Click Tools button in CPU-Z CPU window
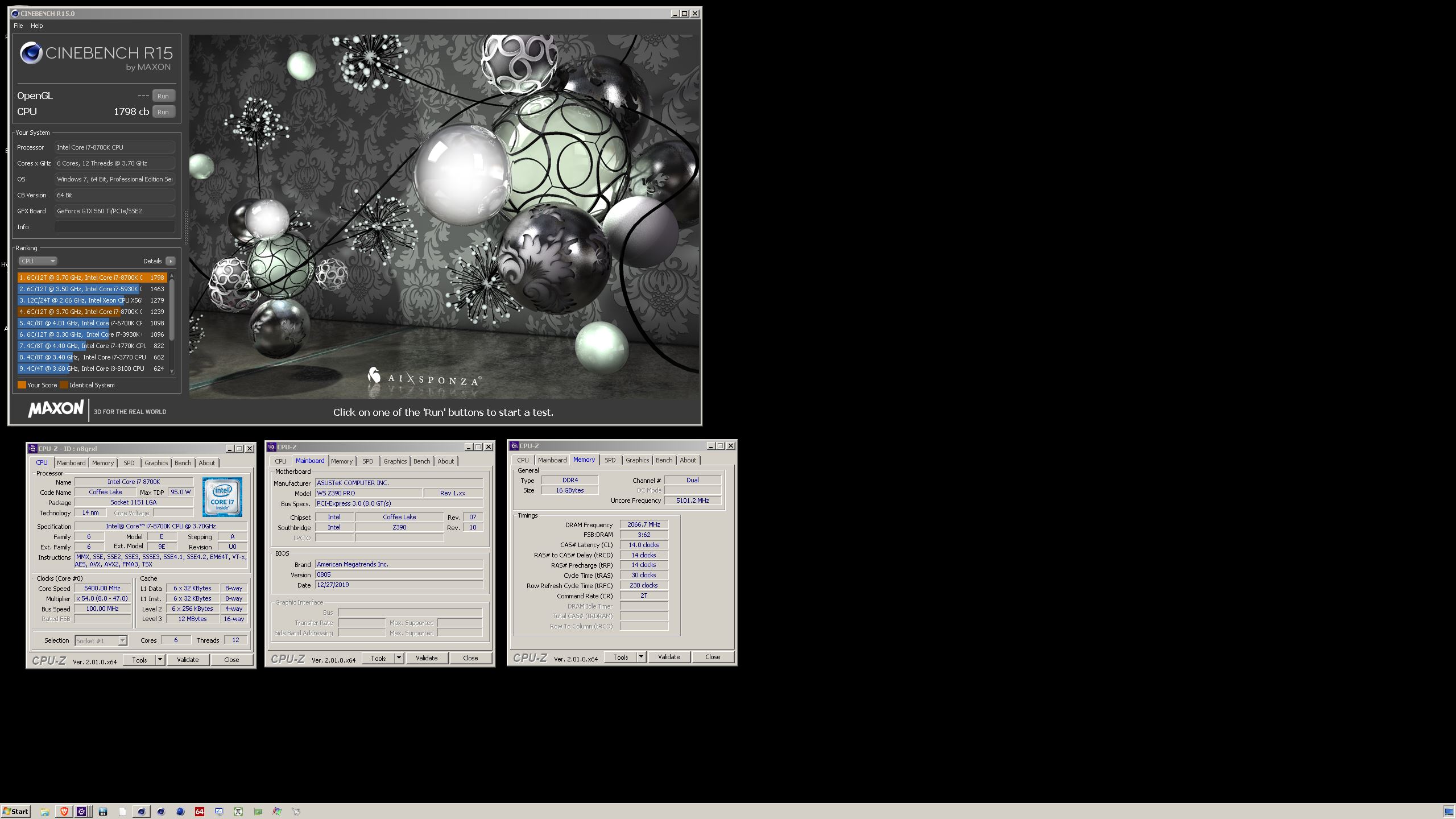The width and height of the screenshot is (1456, 819). [x=139, y=660]
